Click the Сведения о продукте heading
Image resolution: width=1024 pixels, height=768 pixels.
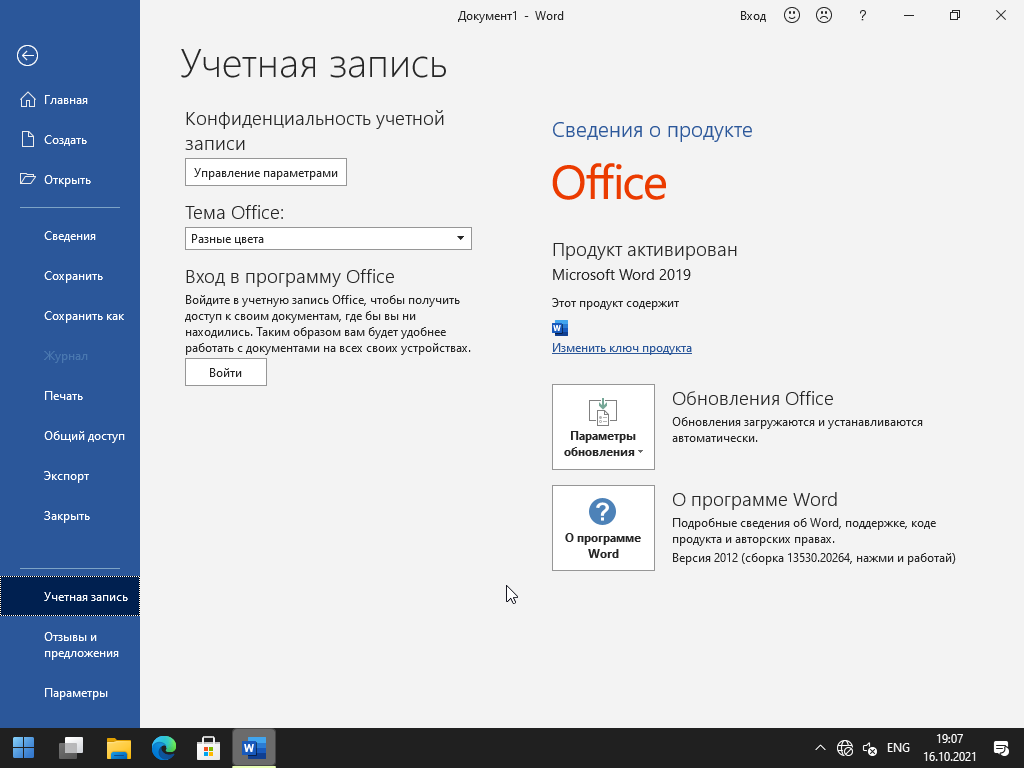tap(652, 130)
